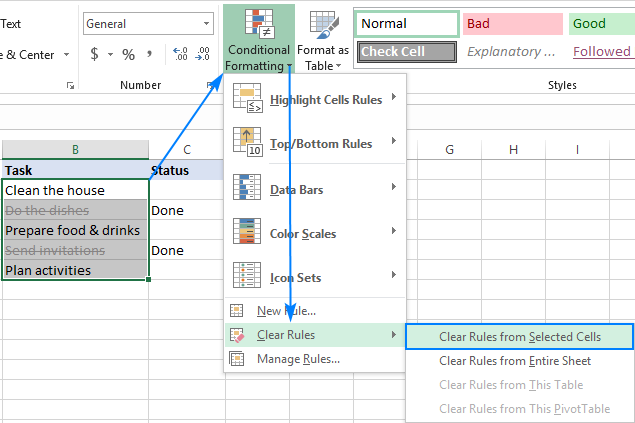Expand the General number format dropdown
The height and width of the screenshot is (423, 635).
[206, 23]
